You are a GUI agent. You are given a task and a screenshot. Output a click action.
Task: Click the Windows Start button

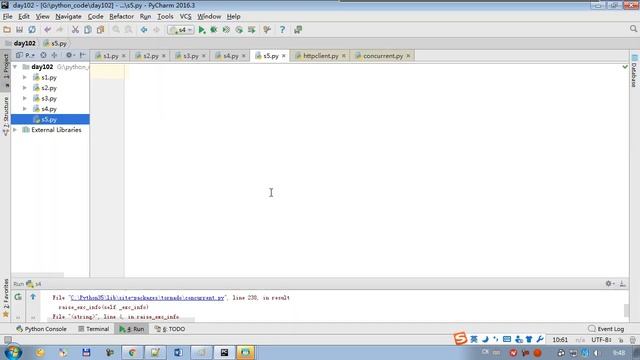(x=13, y=352)
